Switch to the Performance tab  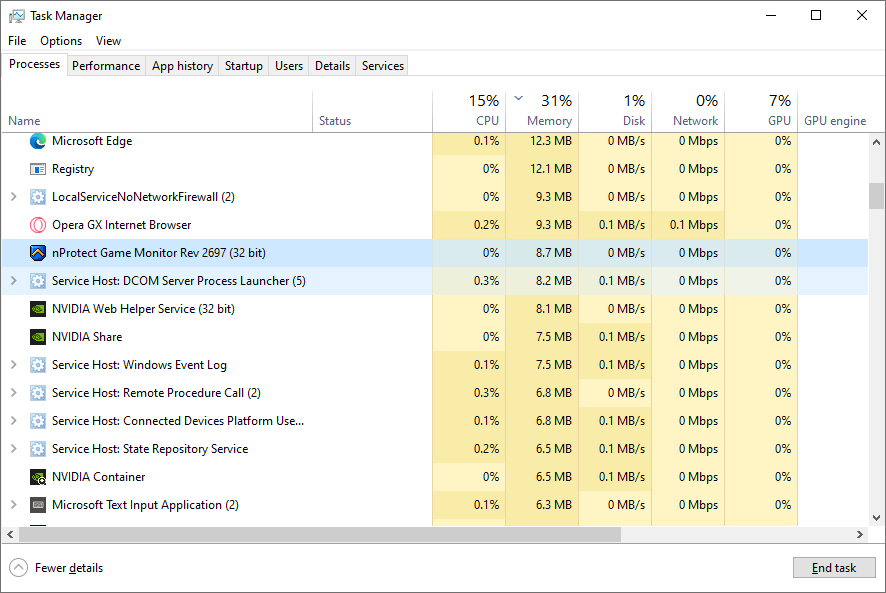pos(106,66)
